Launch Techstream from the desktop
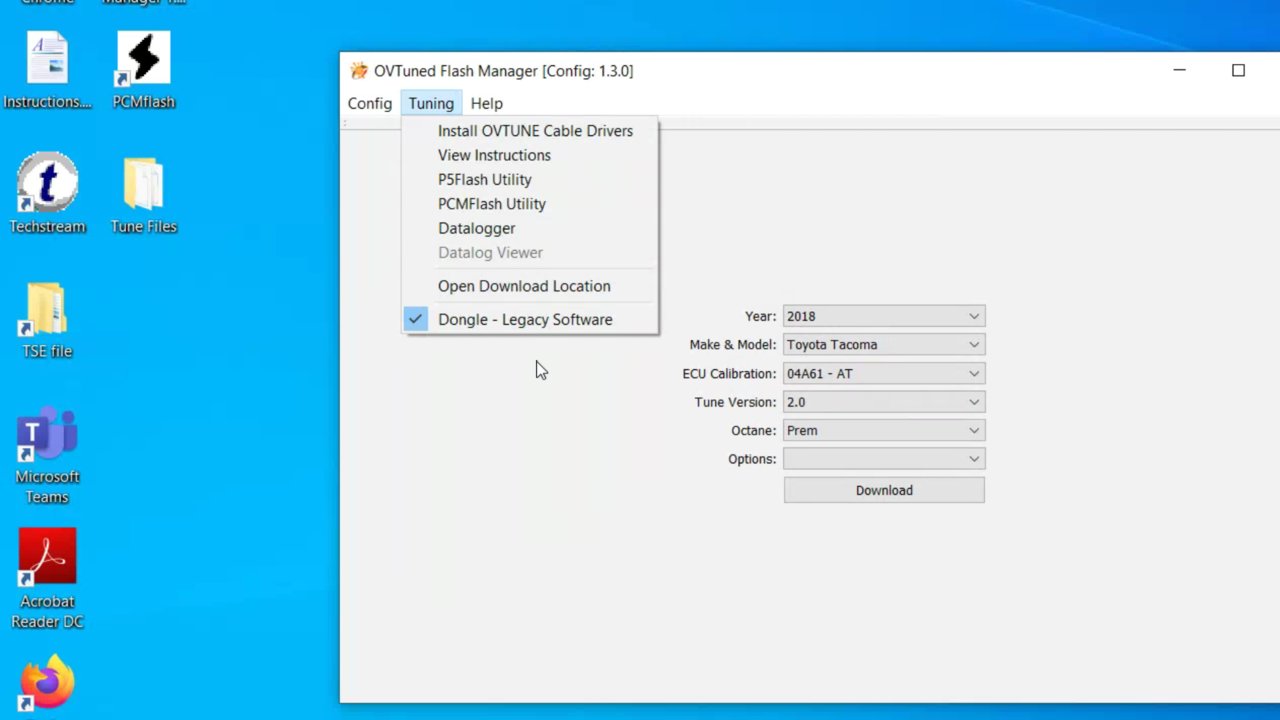This screenshot has width=1280, height=720. [47, 195]
